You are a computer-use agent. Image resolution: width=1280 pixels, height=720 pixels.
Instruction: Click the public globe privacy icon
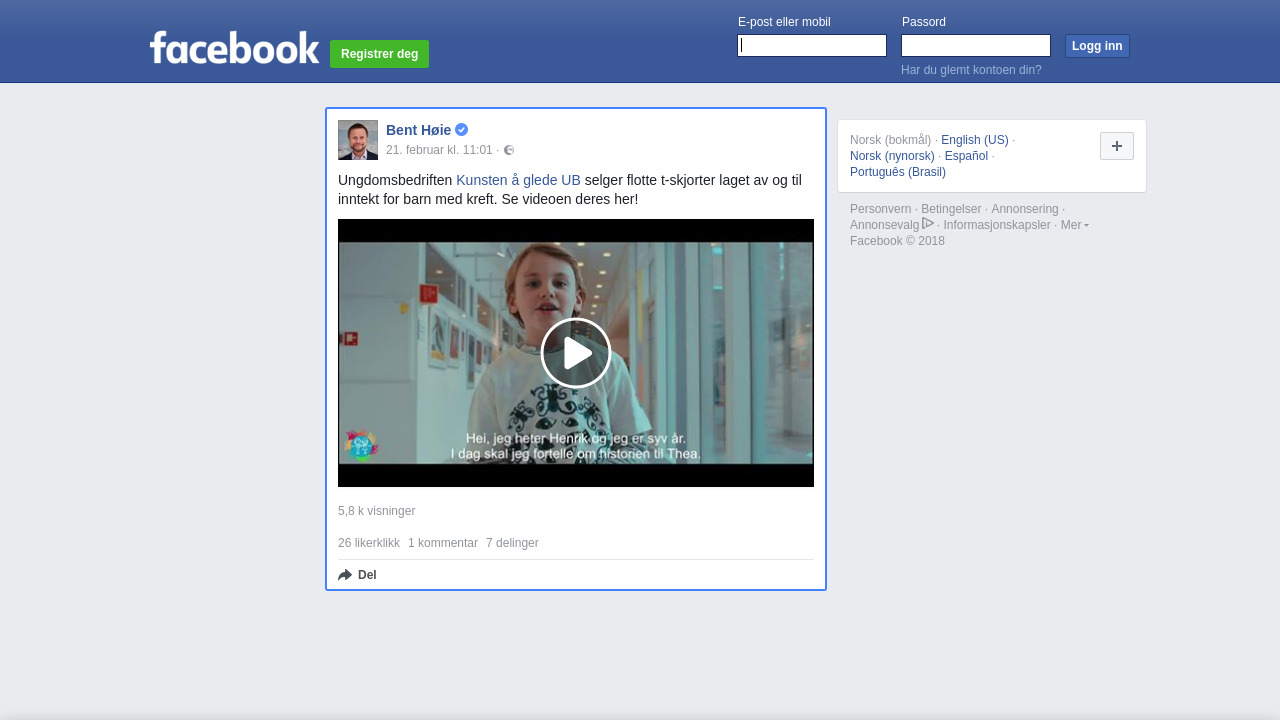tap(509, 150)
